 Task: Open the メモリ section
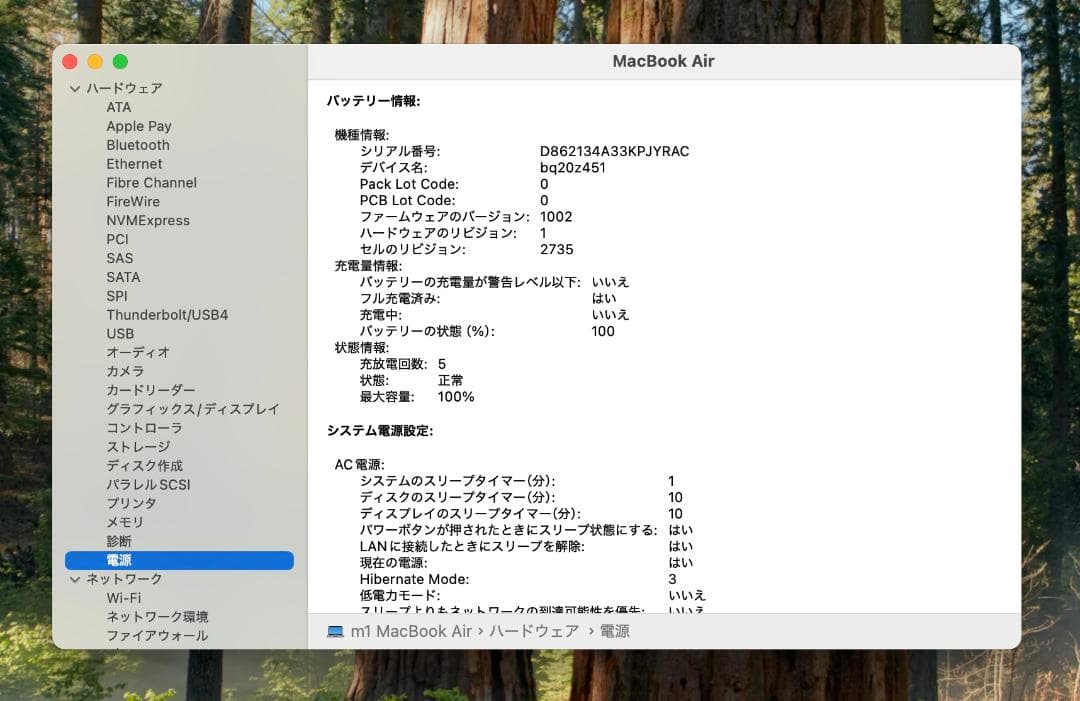point(125,522)
